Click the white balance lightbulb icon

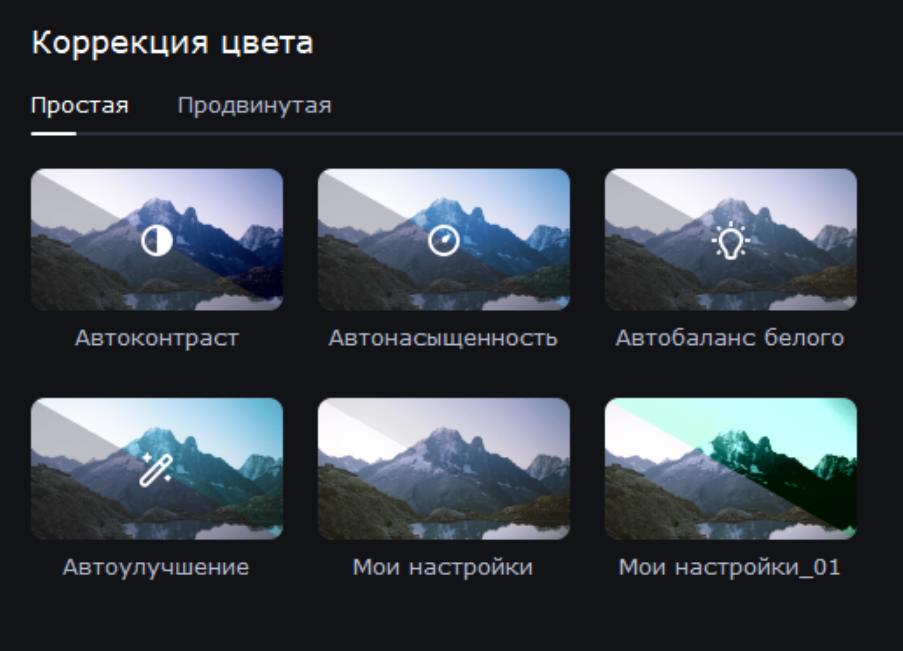730,240
